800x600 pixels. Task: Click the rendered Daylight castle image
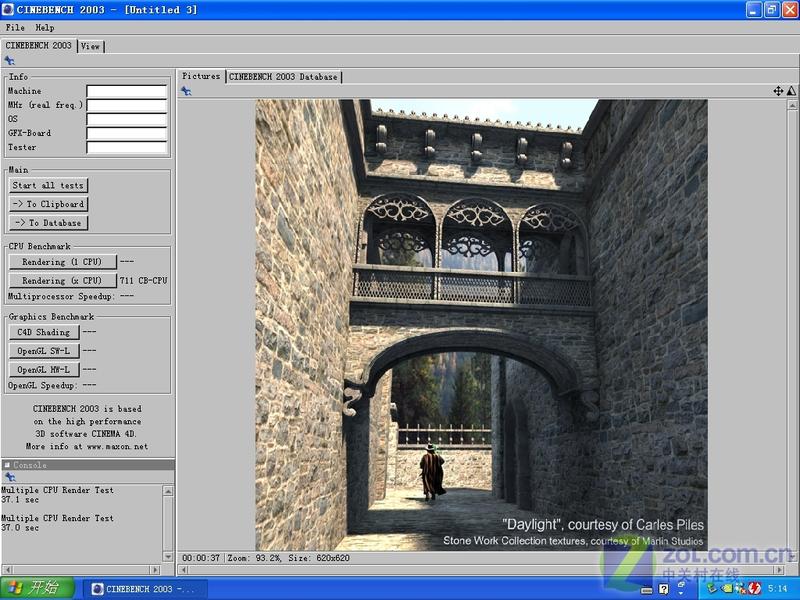(481, 325)
